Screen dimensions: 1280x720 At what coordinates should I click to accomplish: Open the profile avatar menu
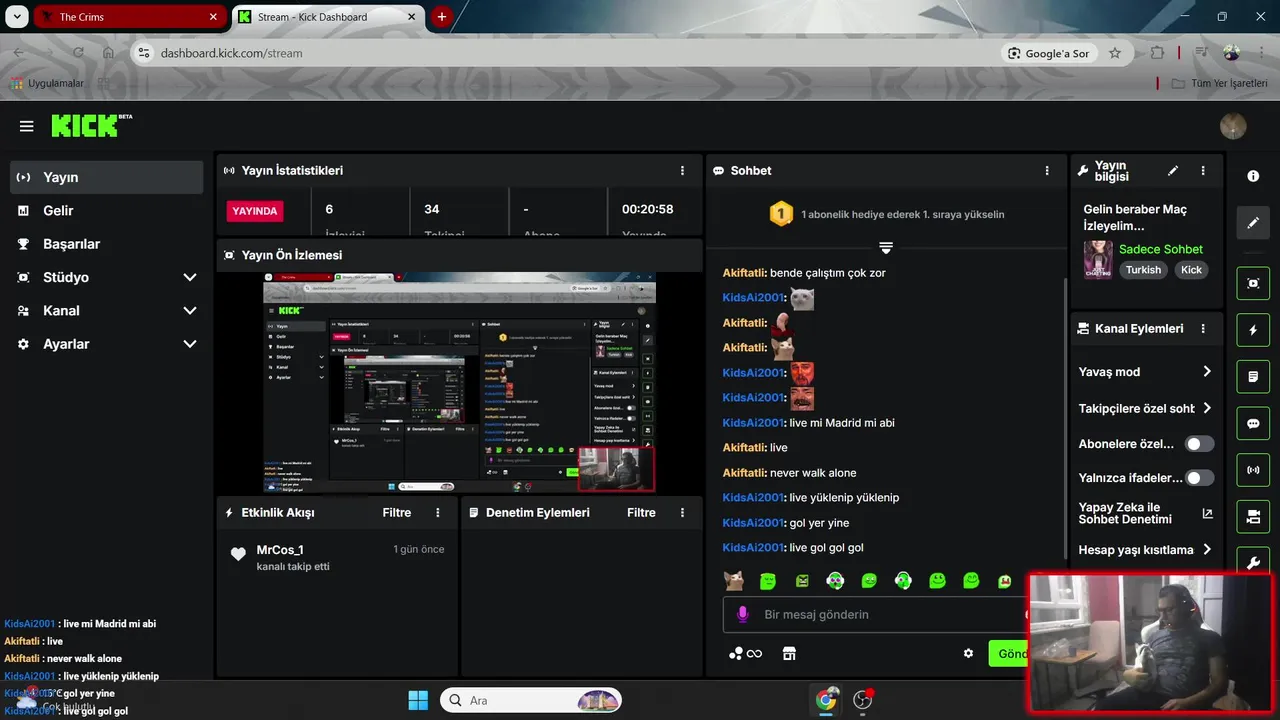[x=1233, y=126]
